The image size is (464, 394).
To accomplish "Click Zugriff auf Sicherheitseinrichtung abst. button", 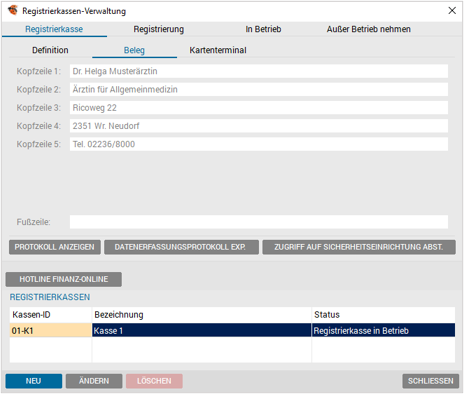I will coord(359,247).
